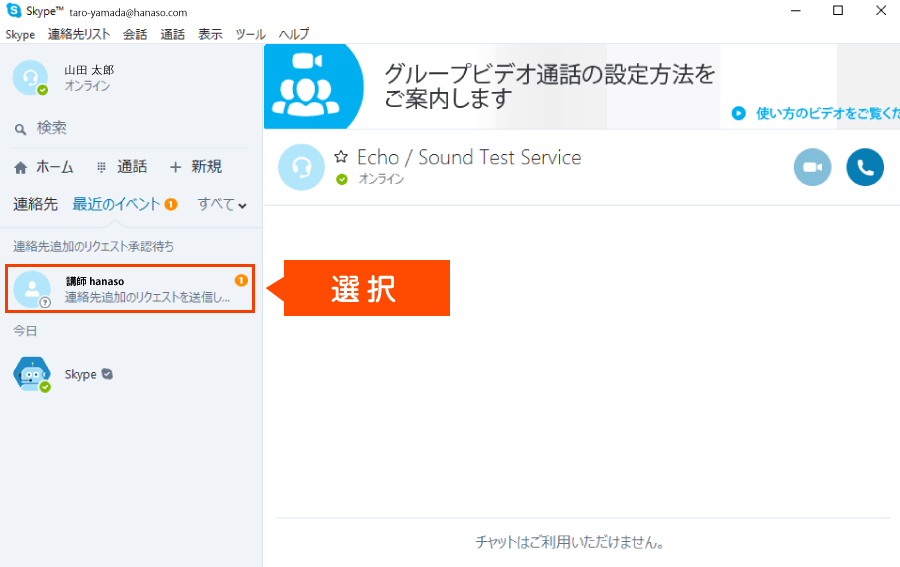
Task: Click the + 新規 plus icon
Action: pos(176,167)
